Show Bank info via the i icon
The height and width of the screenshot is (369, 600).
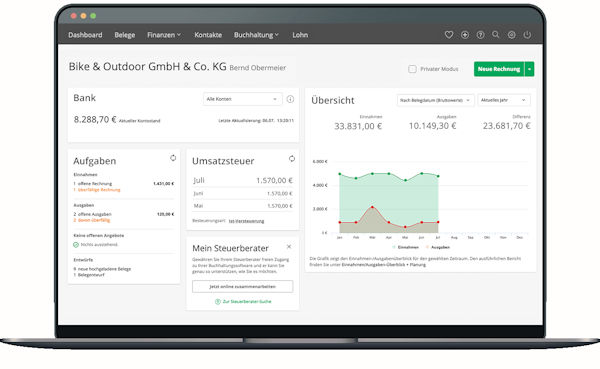(x=290, y=99)
